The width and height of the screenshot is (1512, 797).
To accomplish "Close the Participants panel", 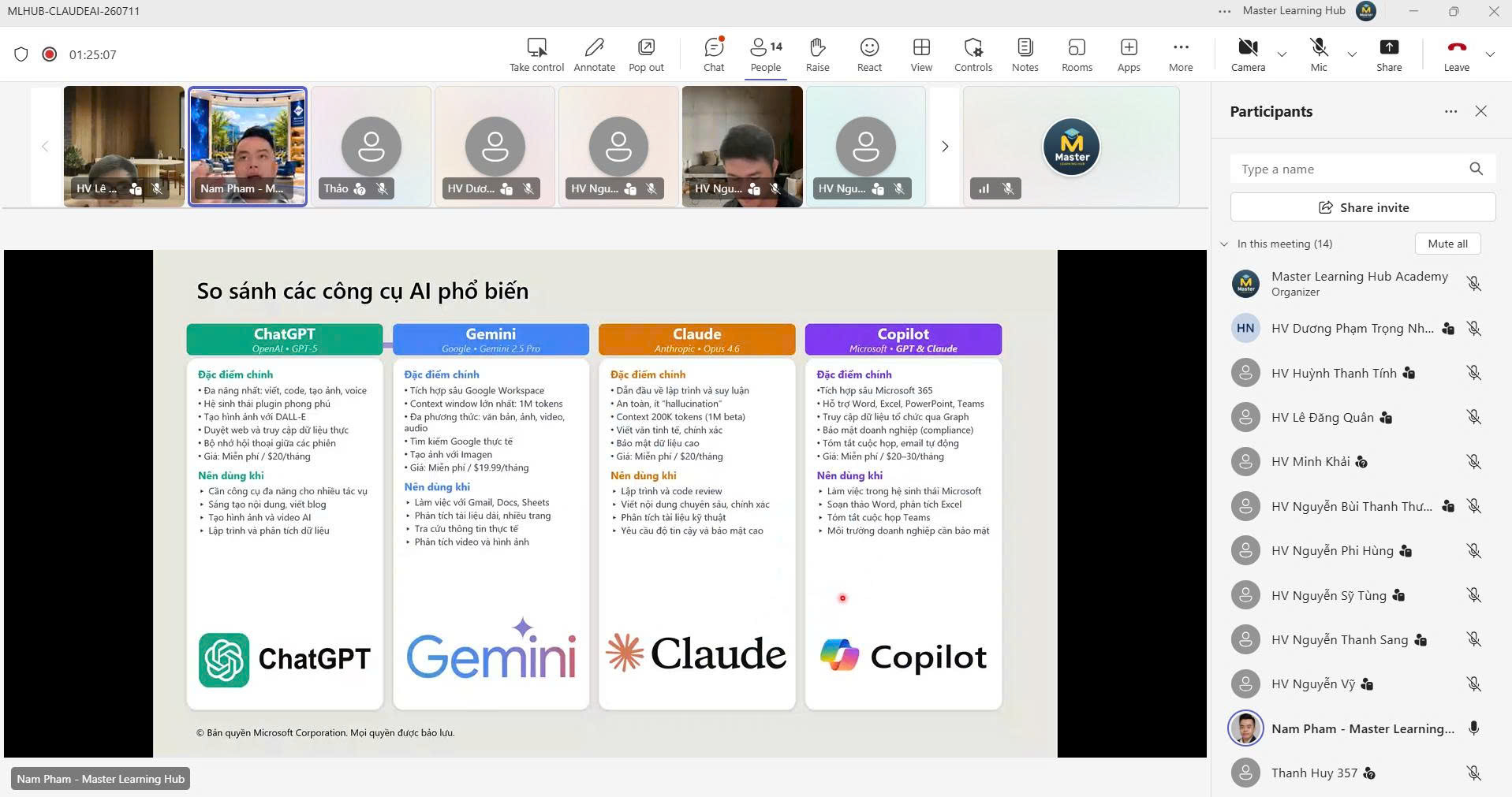I will (1480, 111).
